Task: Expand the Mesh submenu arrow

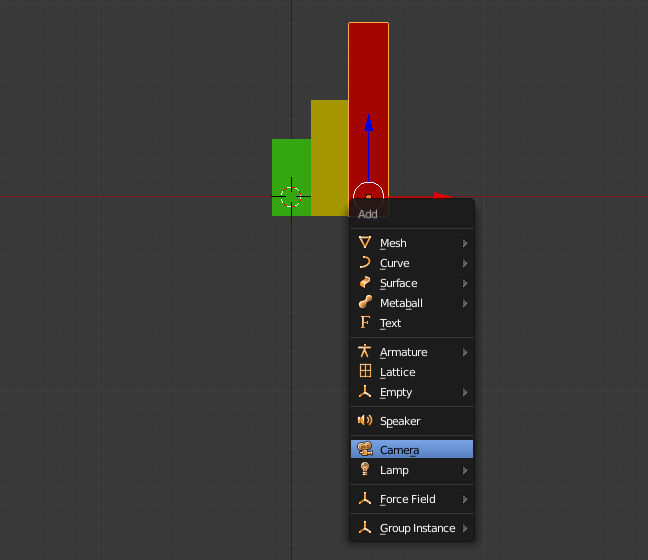Action: point(465,243)
